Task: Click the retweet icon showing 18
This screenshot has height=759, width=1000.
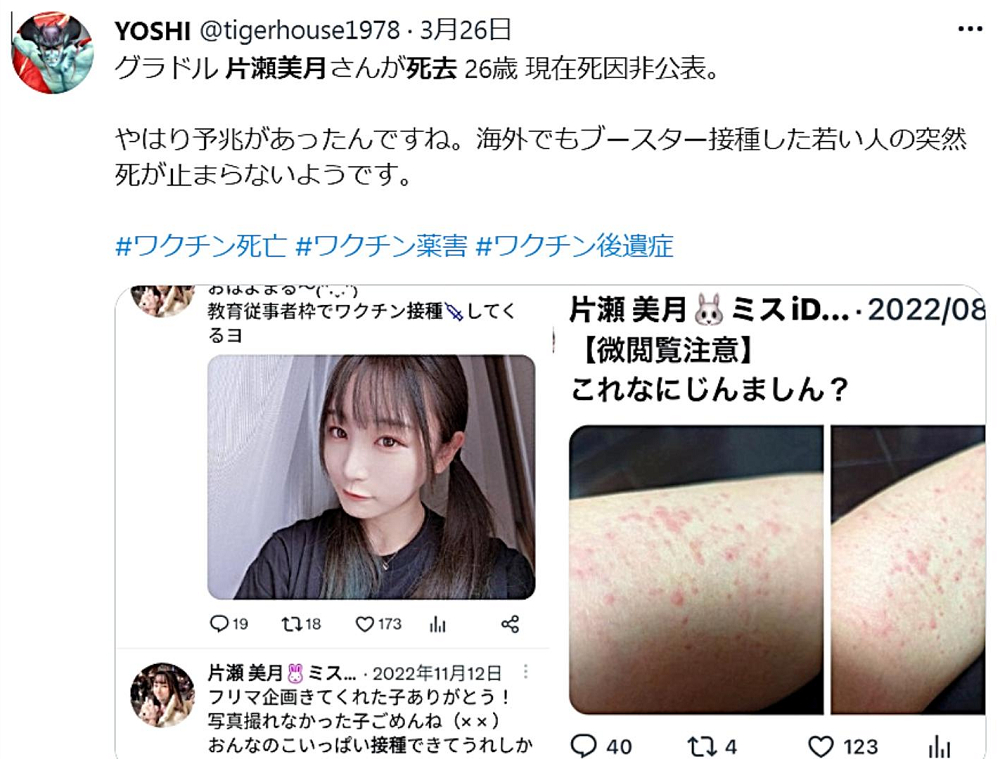Action: [x=292, y=624]
